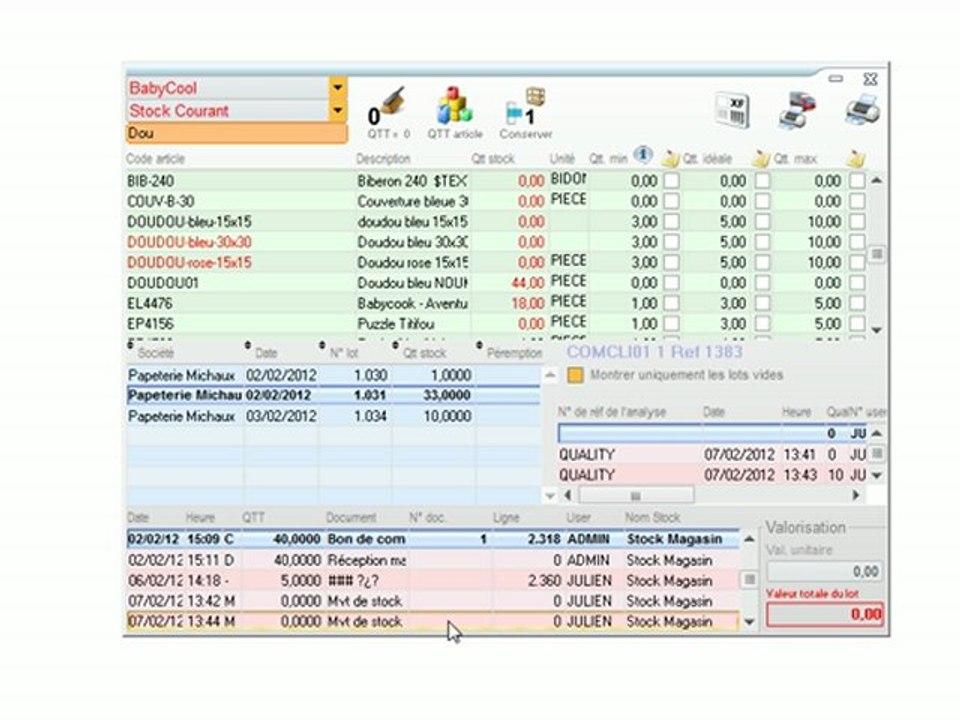The height and width of the screenshot is (720, 960).
Task: Click analysis list scroll down arrow
Action: (877, 475)
